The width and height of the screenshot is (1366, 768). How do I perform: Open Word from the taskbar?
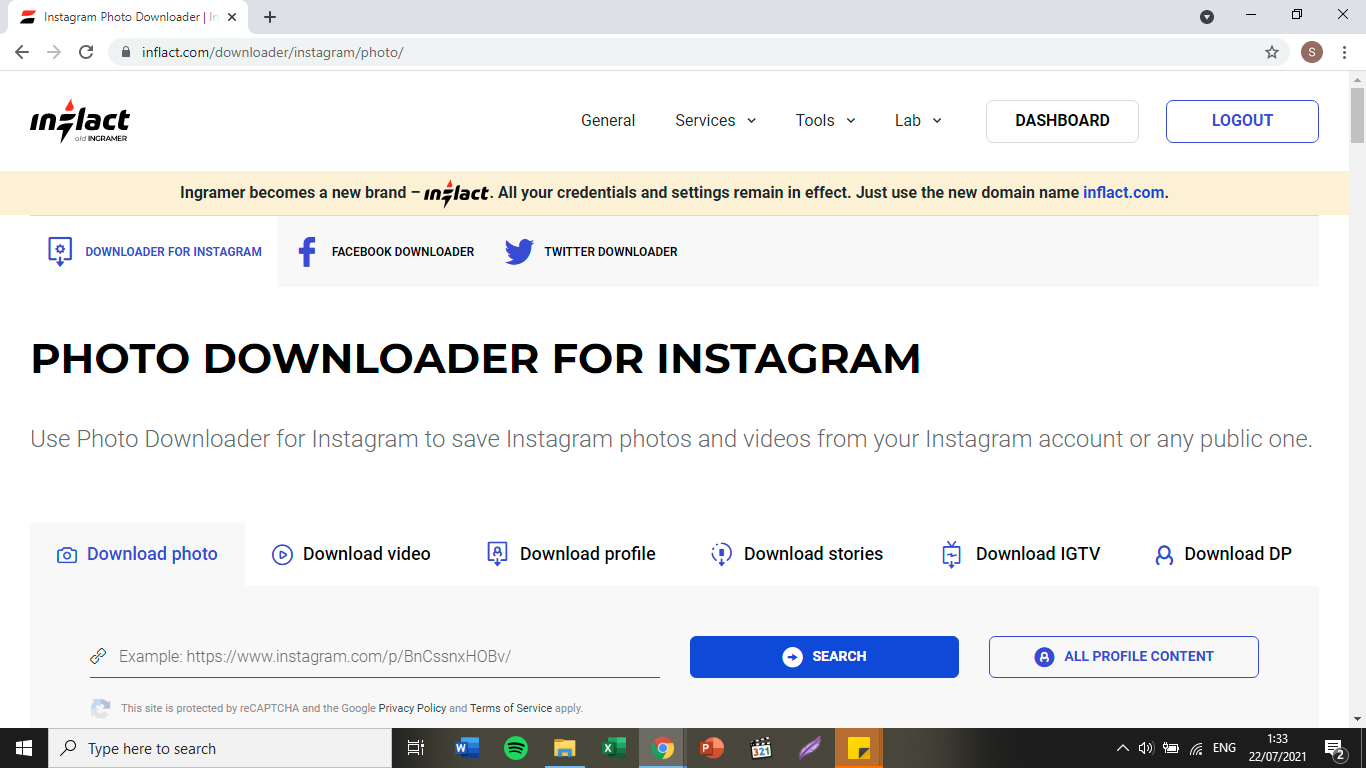coord(467,748)
